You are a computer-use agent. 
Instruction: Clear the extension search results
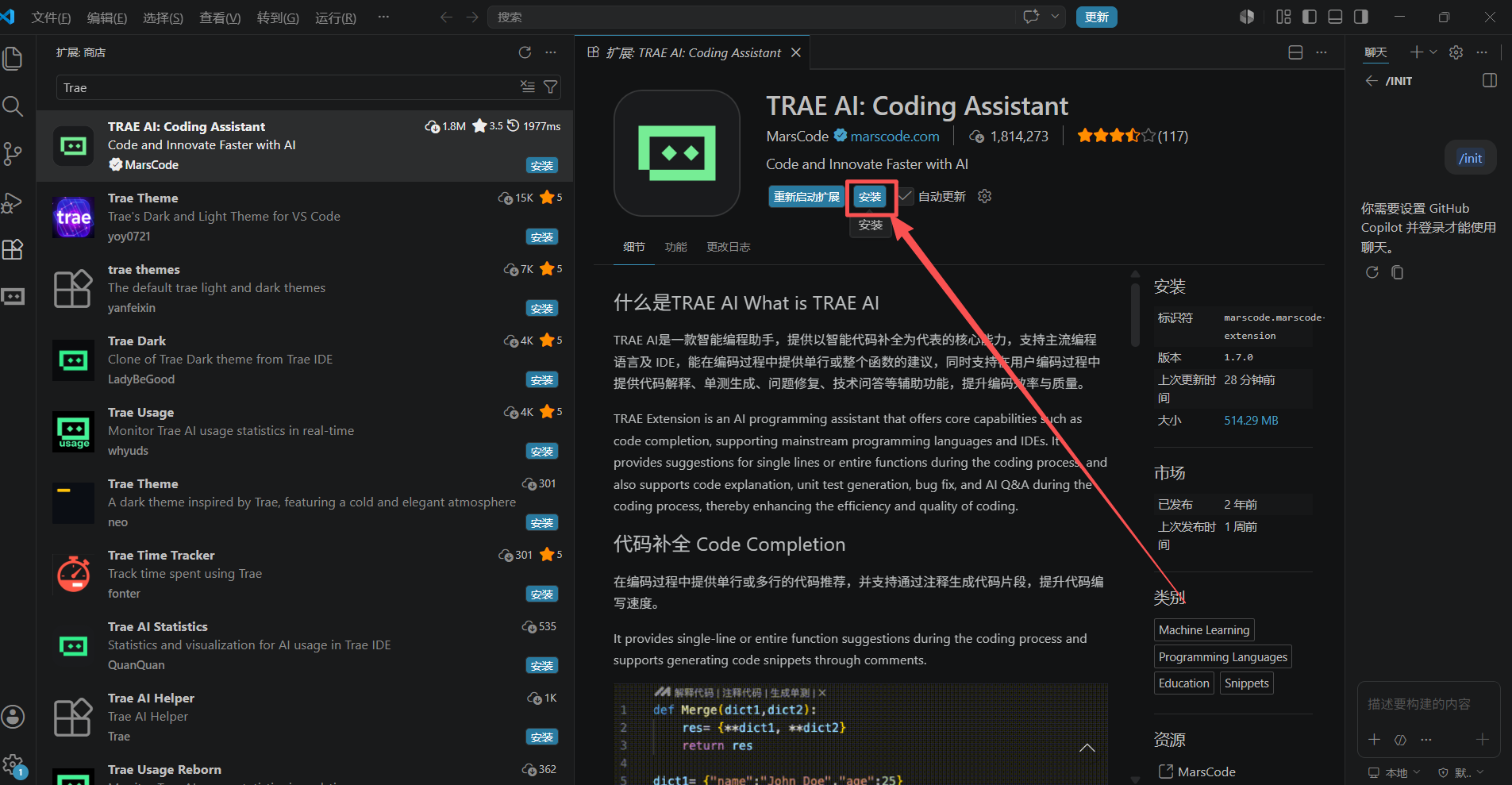(x=528, y=87)
